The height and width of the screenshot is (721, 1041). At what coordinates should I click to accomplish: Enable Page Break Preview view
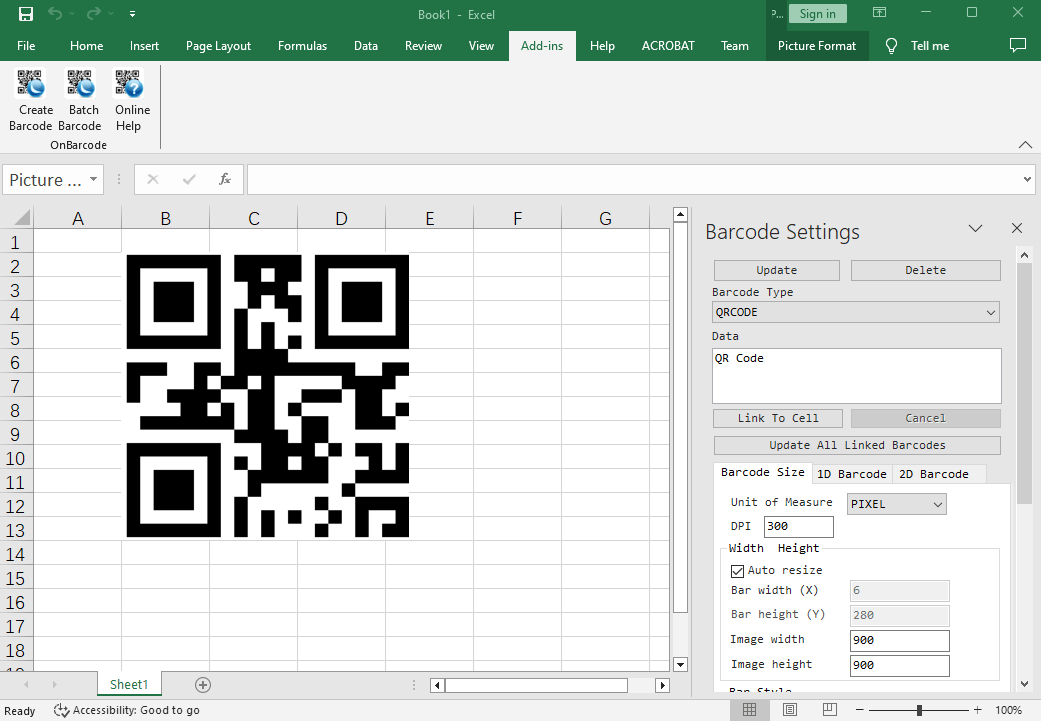[x=829, y=709]
